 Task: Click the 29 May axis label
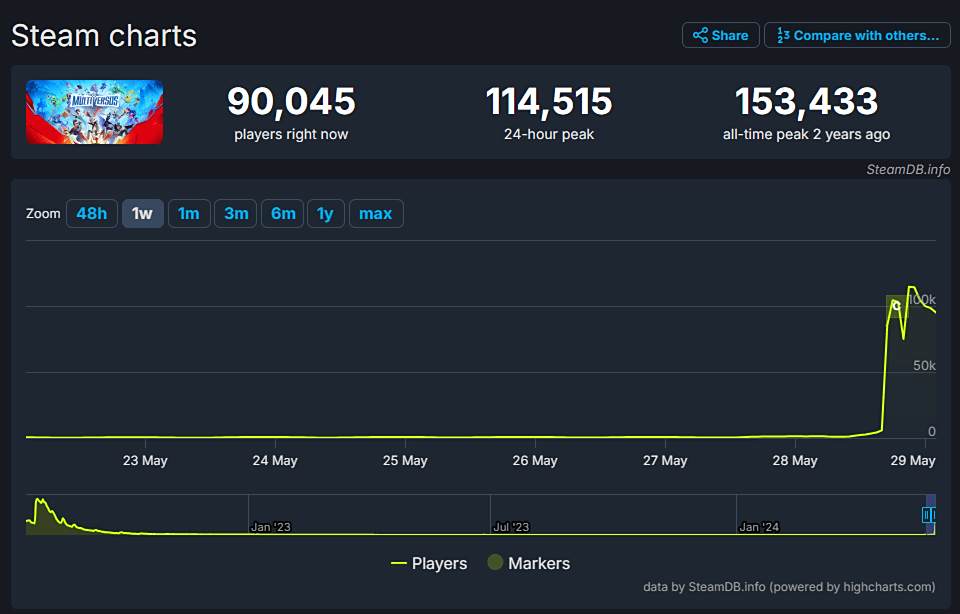[x=912, y=460]
